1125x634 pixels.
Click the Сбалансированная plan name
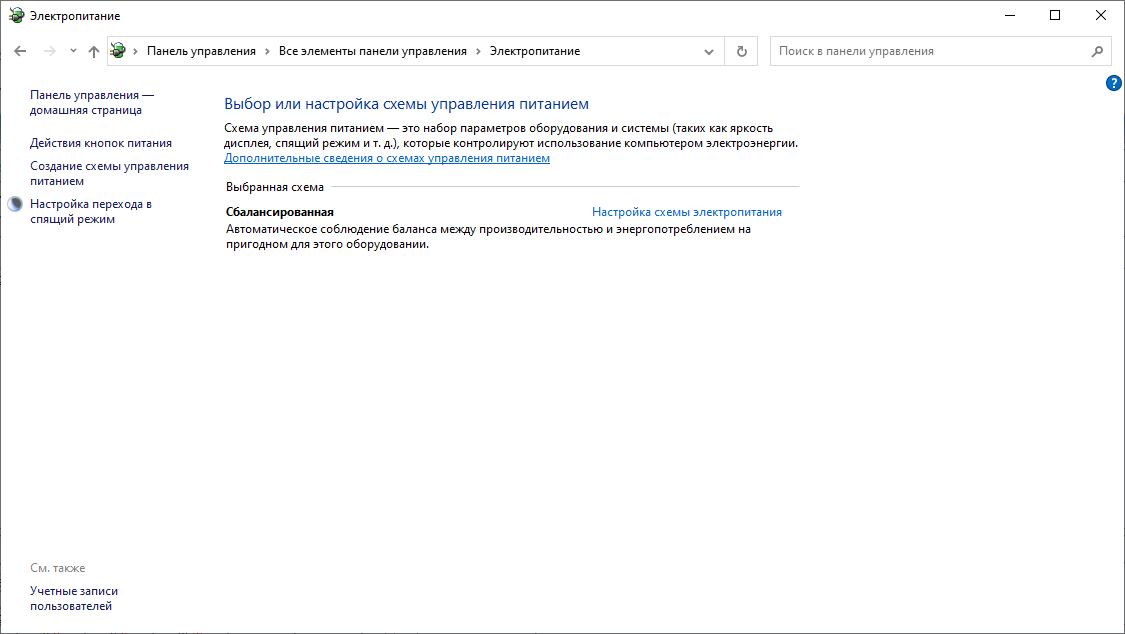(280, 212)
